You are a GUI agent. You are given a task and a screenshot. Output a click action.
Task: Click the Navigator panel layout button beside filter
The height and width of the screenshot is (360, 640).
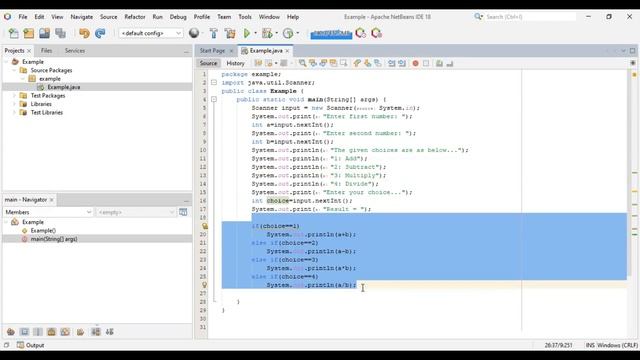[183, 212]
